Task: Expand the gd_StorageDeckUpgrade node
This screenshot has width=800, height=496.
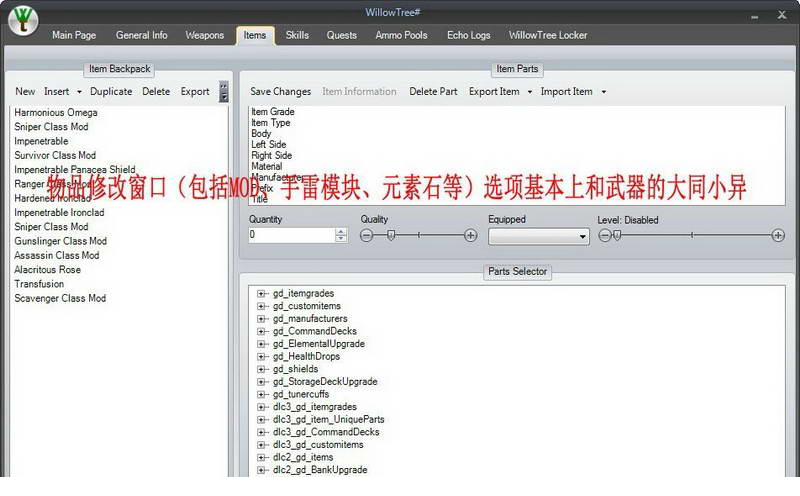Action: coord(261,382)
